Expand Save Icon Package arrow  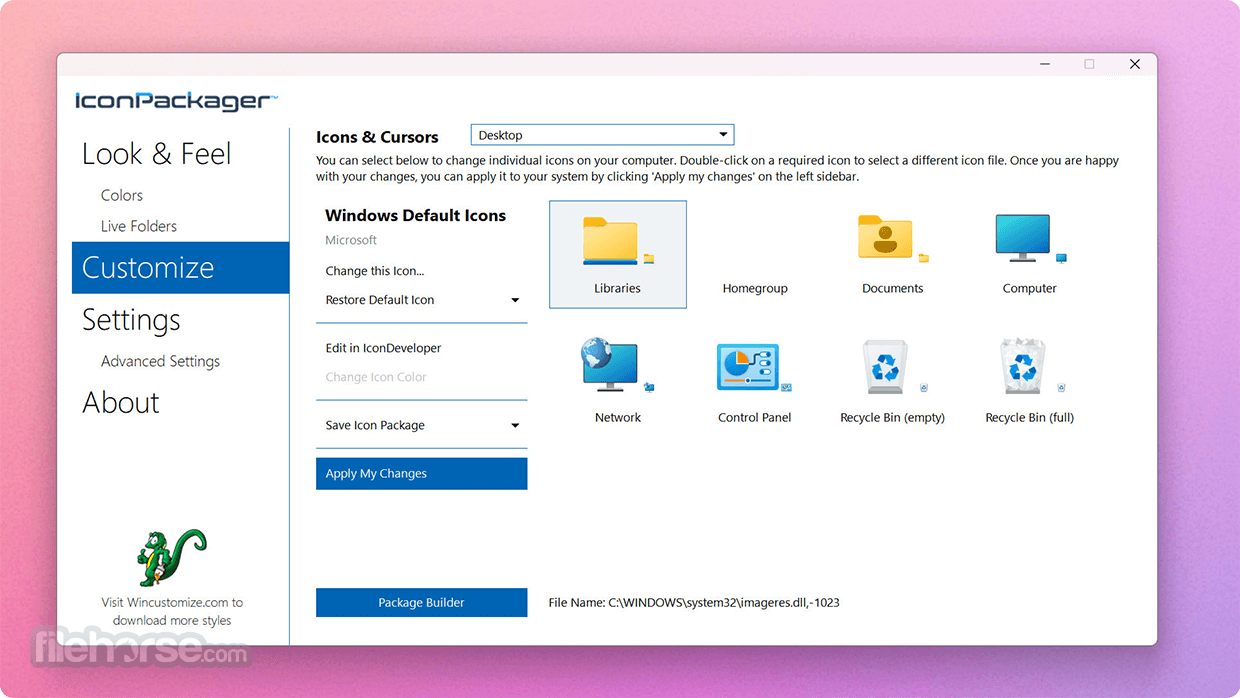(515, 426)
